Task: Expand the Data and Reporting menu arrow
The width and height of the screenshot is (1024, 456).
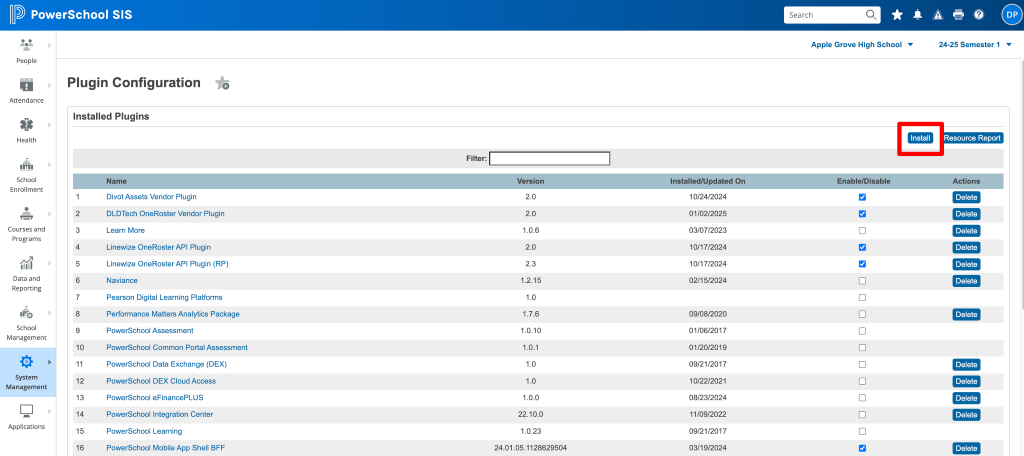Action: click(50, 263)
